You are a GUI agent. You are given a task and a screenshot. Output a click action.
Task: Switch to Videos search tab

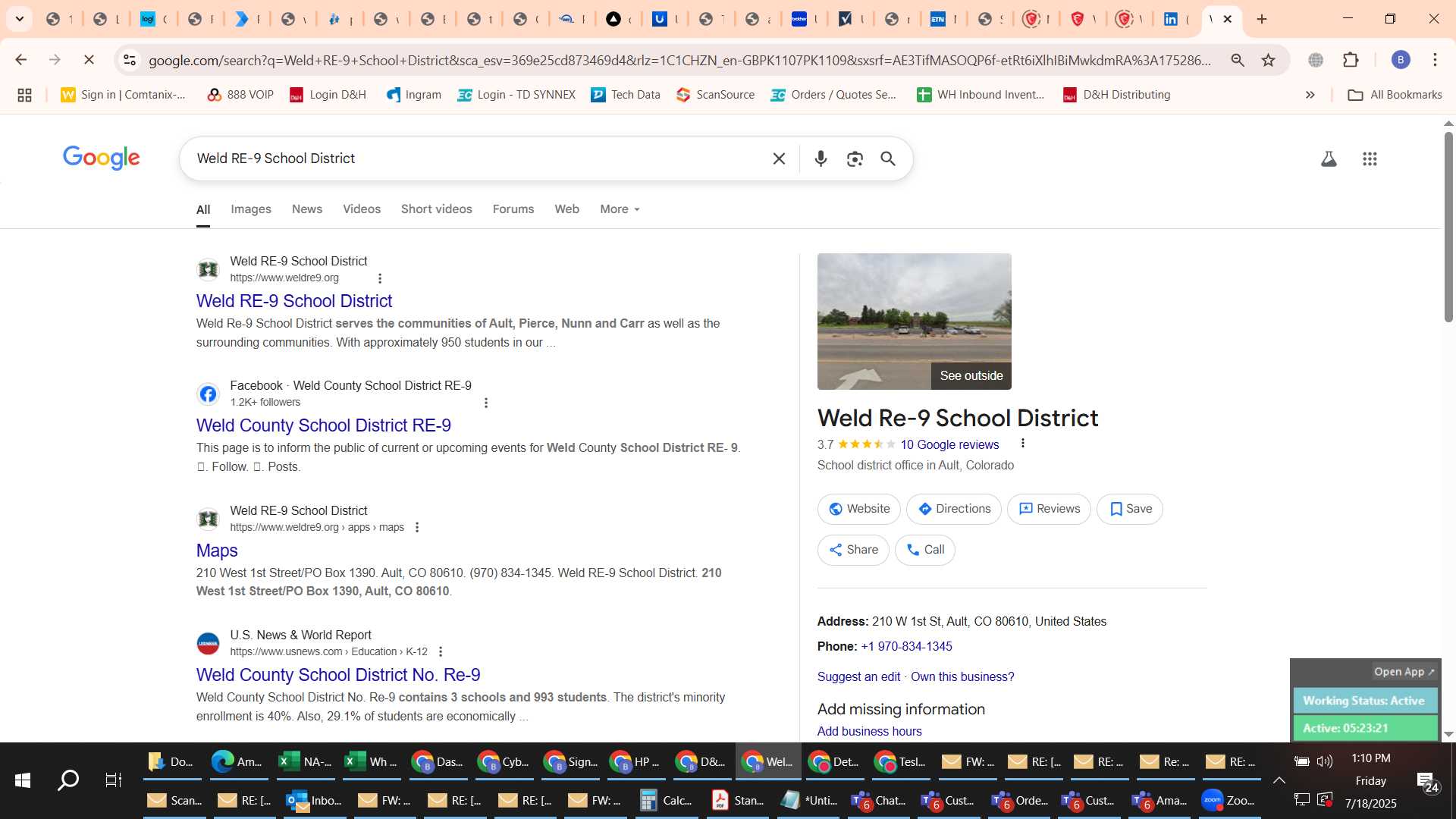coord(362,209)
